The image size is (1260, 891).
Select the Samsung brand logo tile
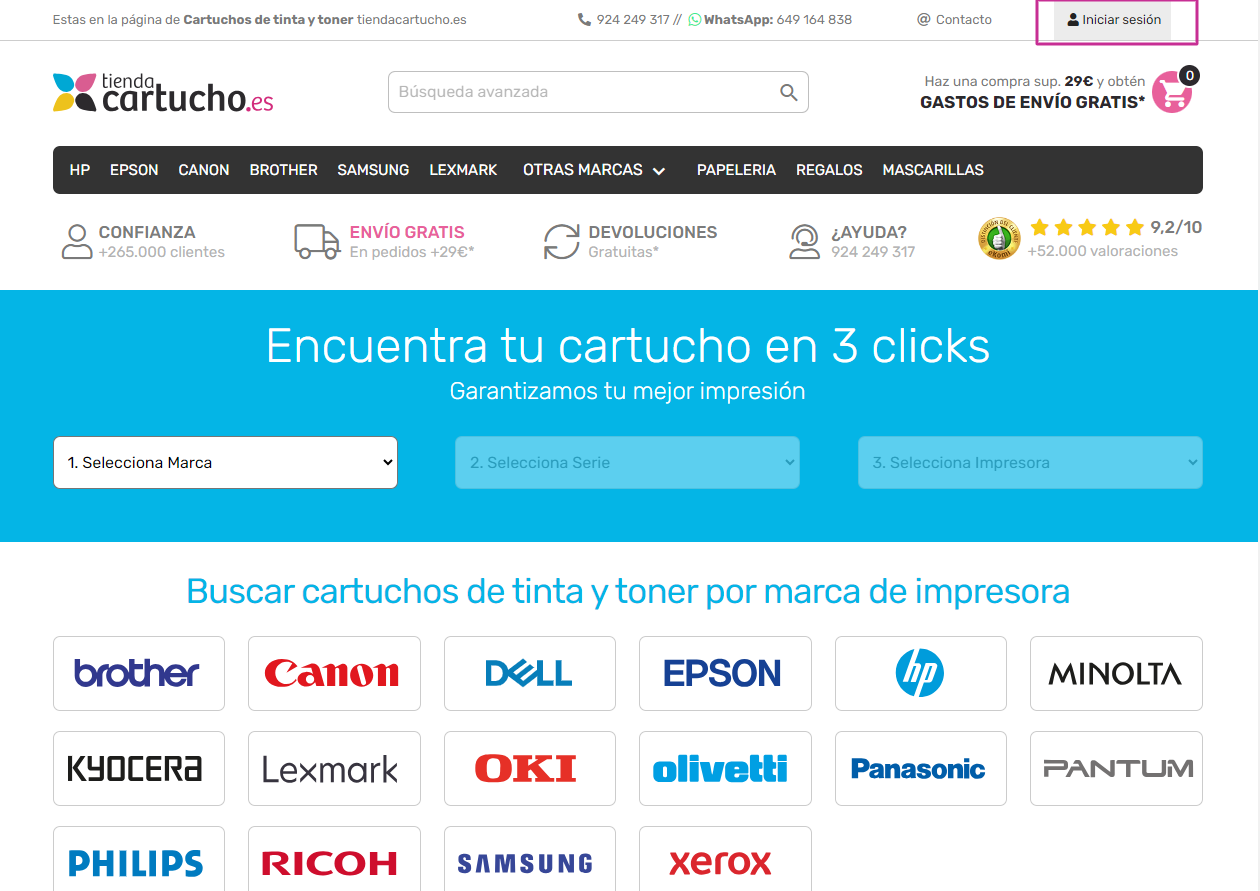click(x=530, y=859)
